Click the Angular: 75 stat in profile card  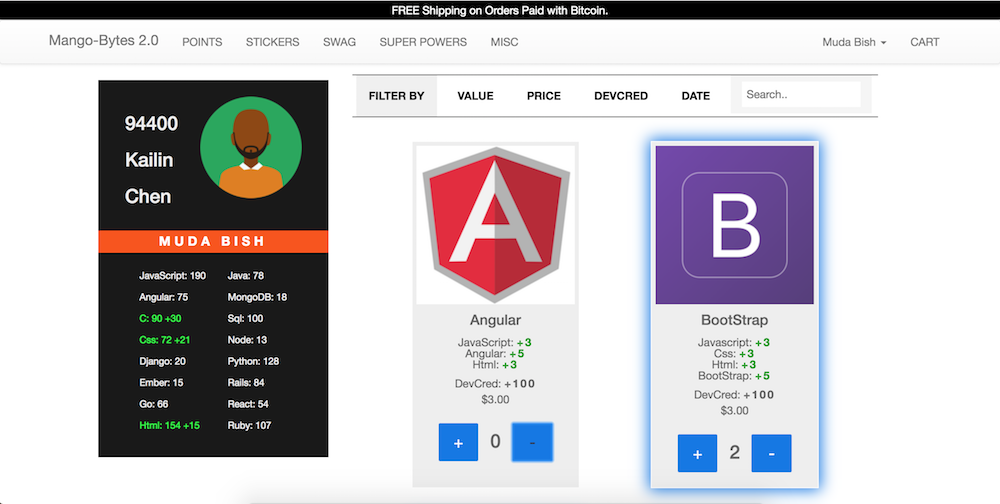pyautogui.click(x=163, y=297)
